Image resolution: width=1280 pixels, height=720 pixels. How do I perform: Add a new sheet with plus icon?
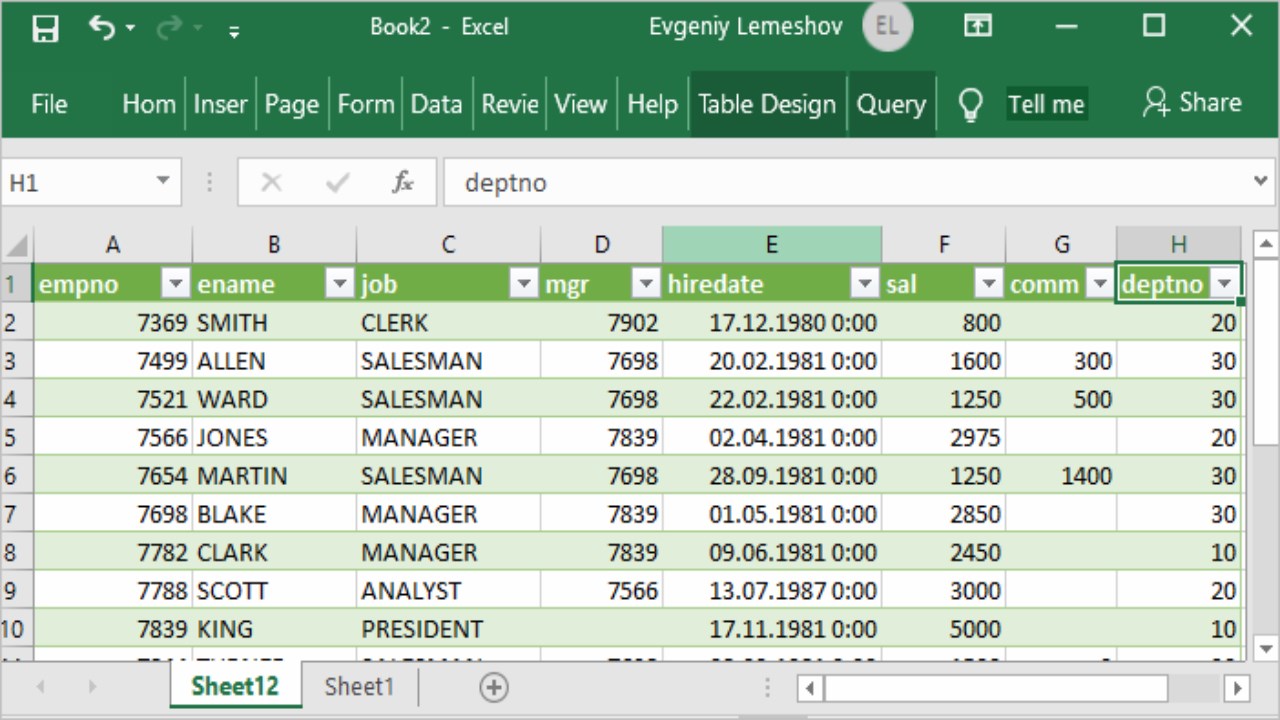494,687
